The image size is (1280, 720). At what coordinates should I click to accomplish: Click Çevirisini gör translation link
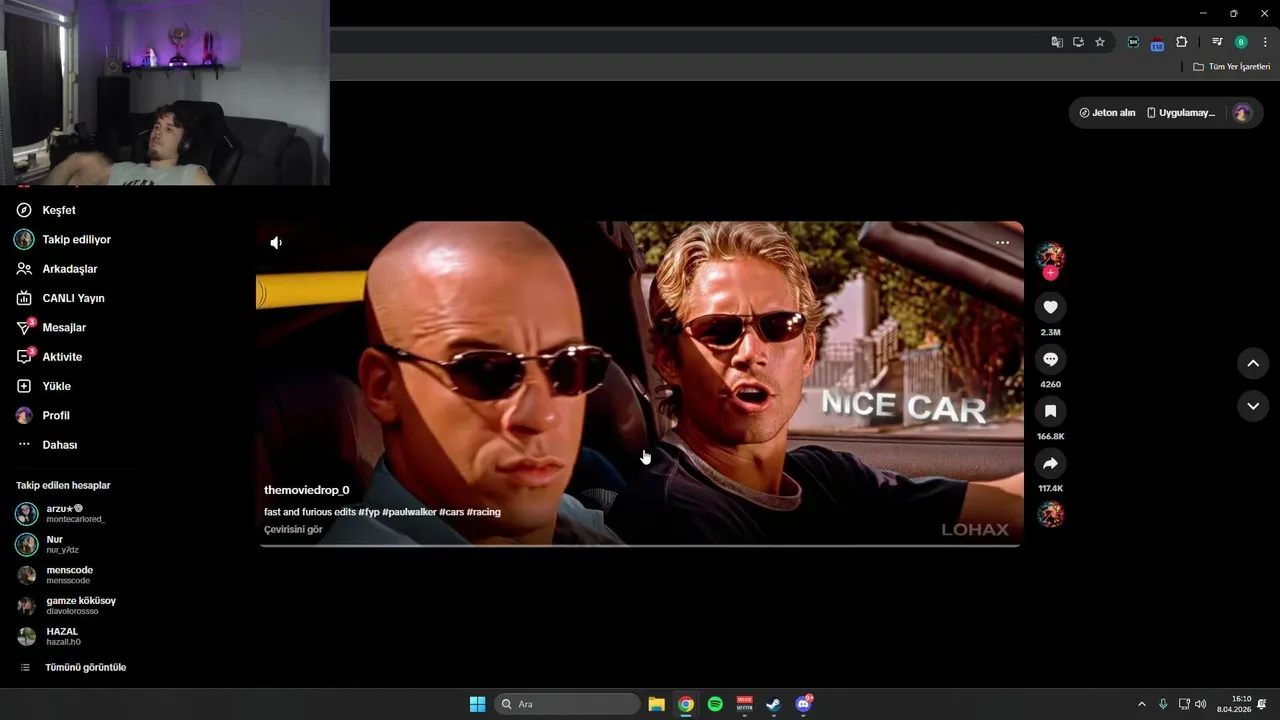[x=293, y=530]
